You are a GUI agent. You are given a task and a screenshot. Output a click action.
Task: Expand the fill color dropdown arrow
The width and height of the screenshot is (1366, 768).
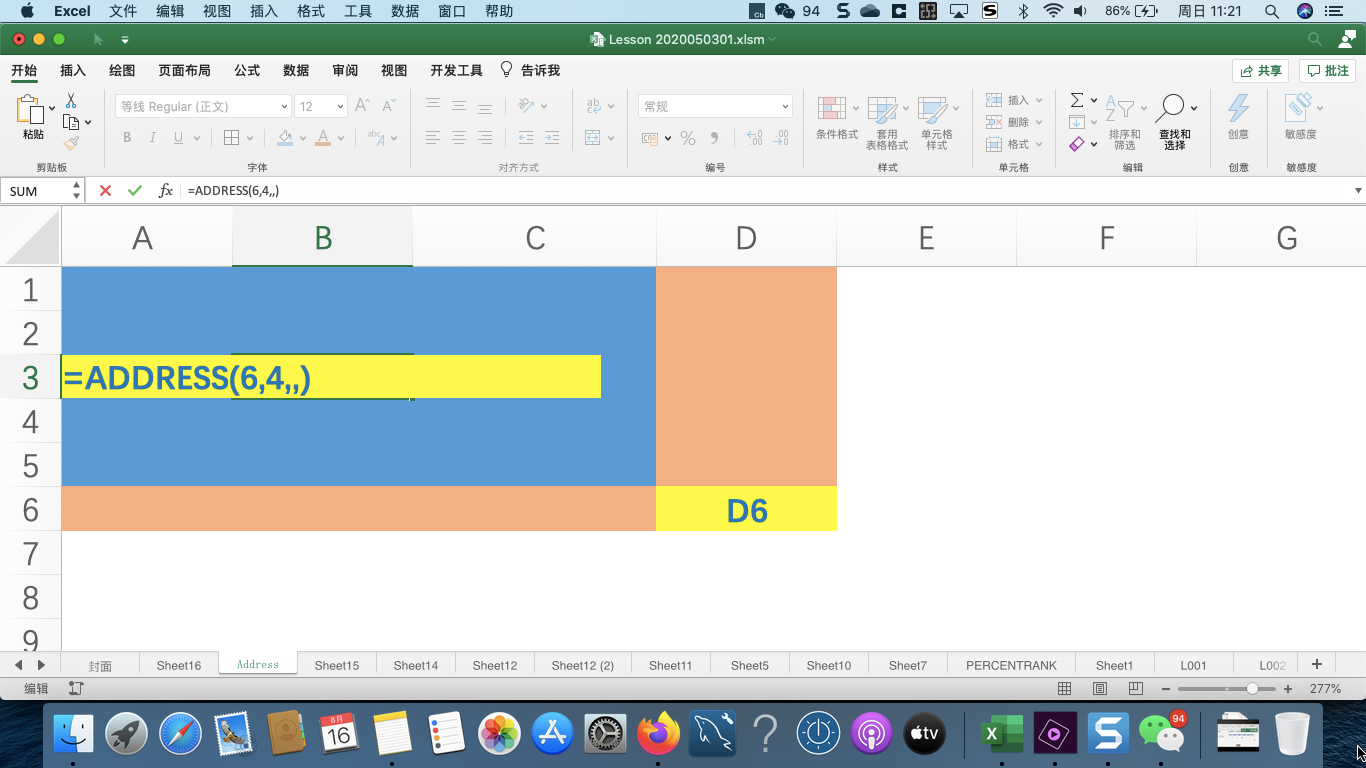302,138
